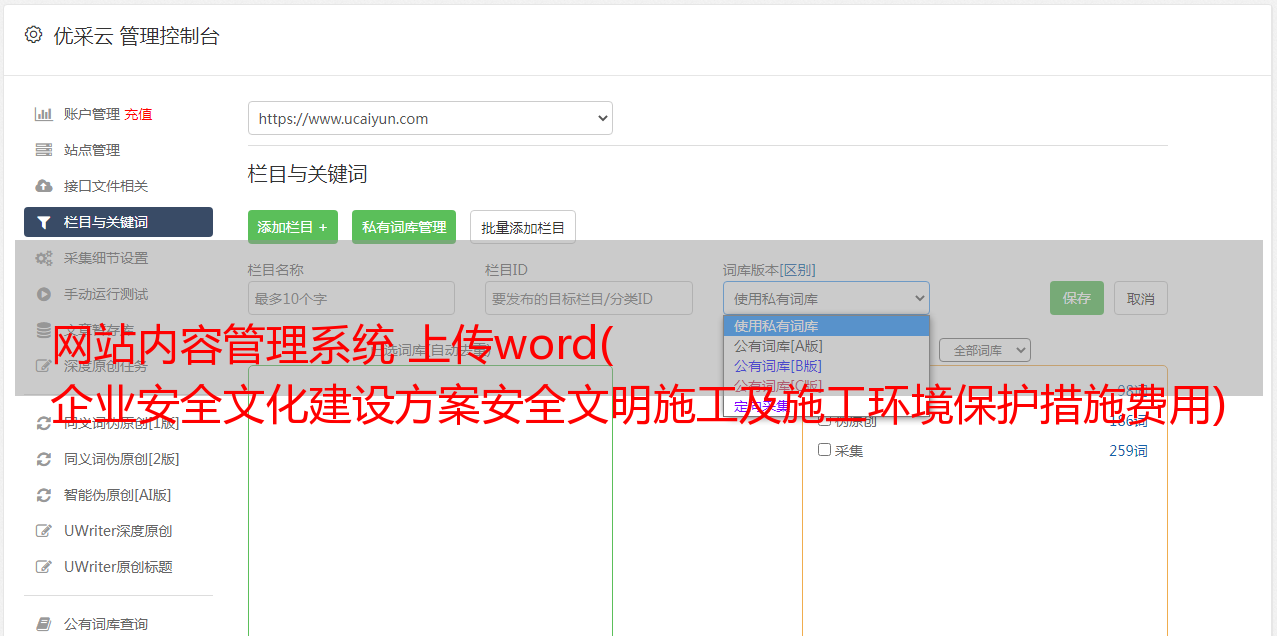1277x636 pixels.
Task: Click the refresh icon for 同义词伪原创[2版]
Action: 44,459
